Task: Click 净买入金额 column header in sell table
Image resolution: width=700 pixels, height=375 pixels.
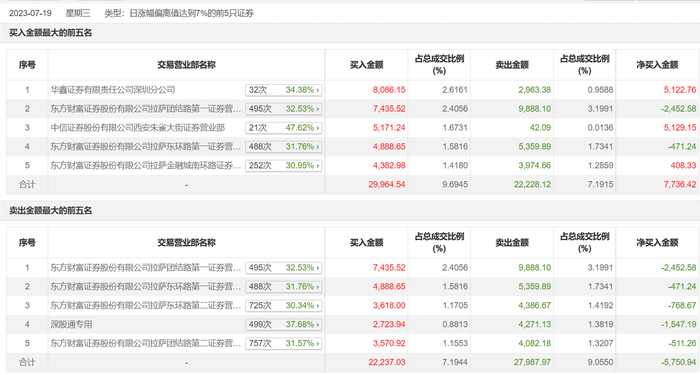Action: pyautogui.click(x=657, y=243)
